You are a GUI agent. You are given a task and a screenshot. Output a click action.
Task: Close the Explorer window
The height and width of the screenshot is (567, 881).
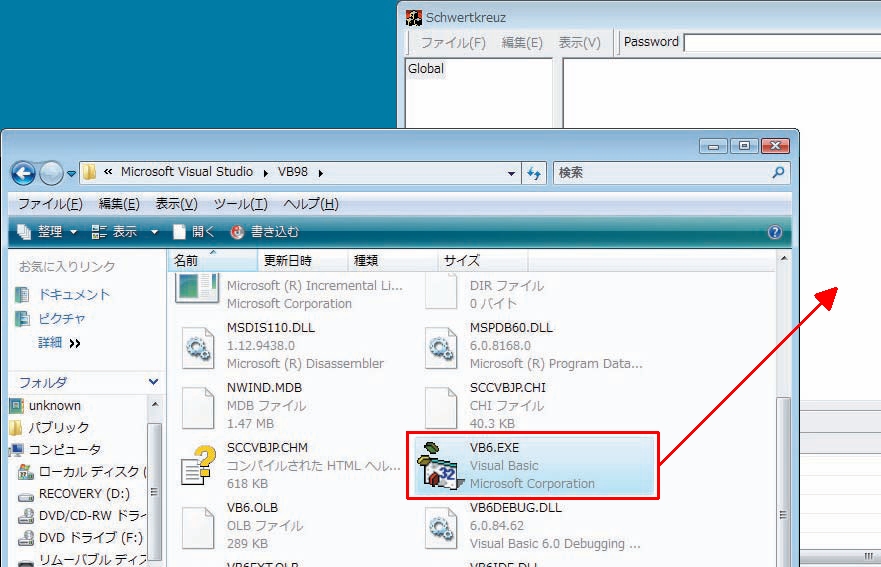[x=775, y=146]
